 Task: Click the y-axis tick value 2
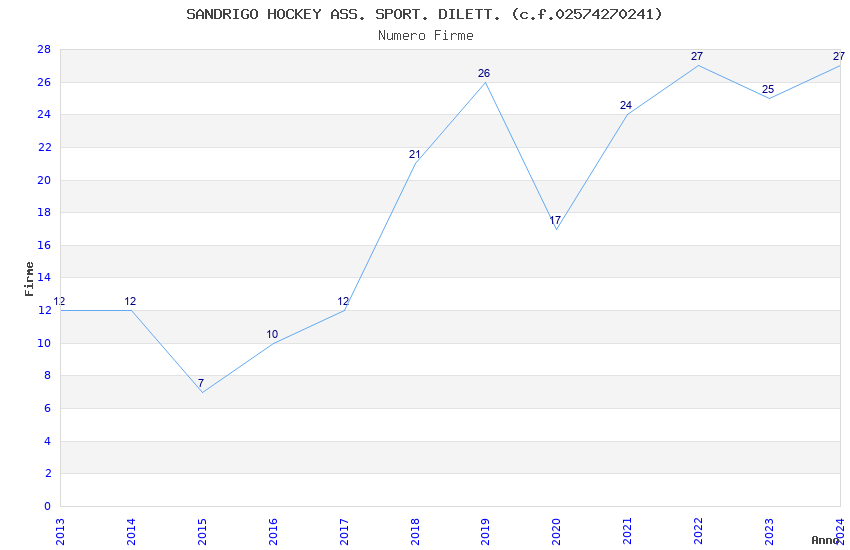[x=48, y=474]
